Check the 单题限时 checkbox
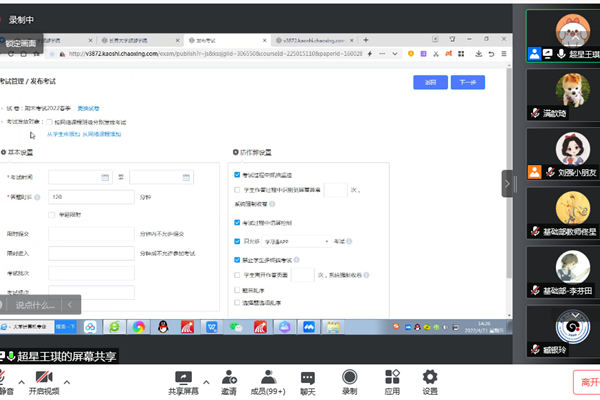This screenshot has height=400, width=600. 52,214
